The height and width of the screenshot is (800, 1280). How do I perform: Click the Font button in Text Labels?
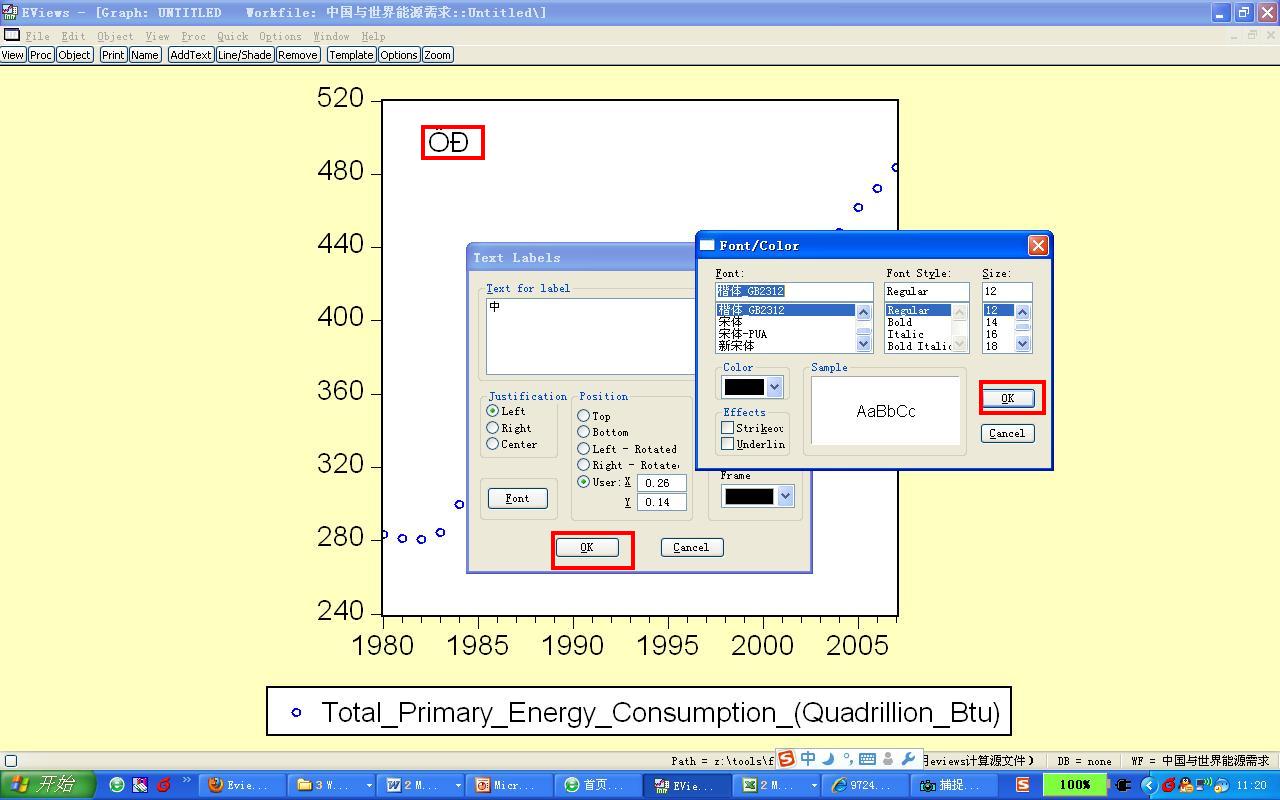click(x=517, y=498)
